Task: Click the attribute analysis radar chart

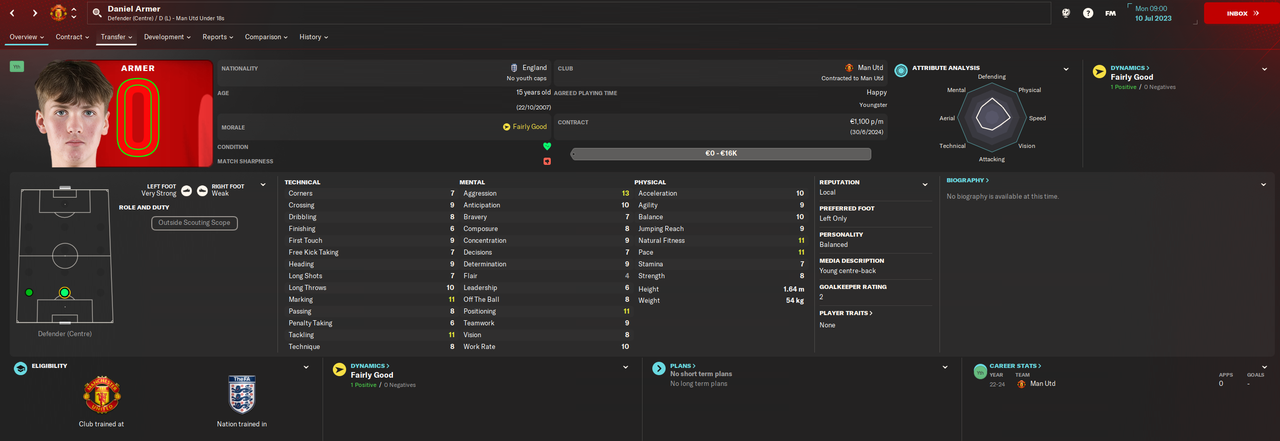Action: coord(991,118)
